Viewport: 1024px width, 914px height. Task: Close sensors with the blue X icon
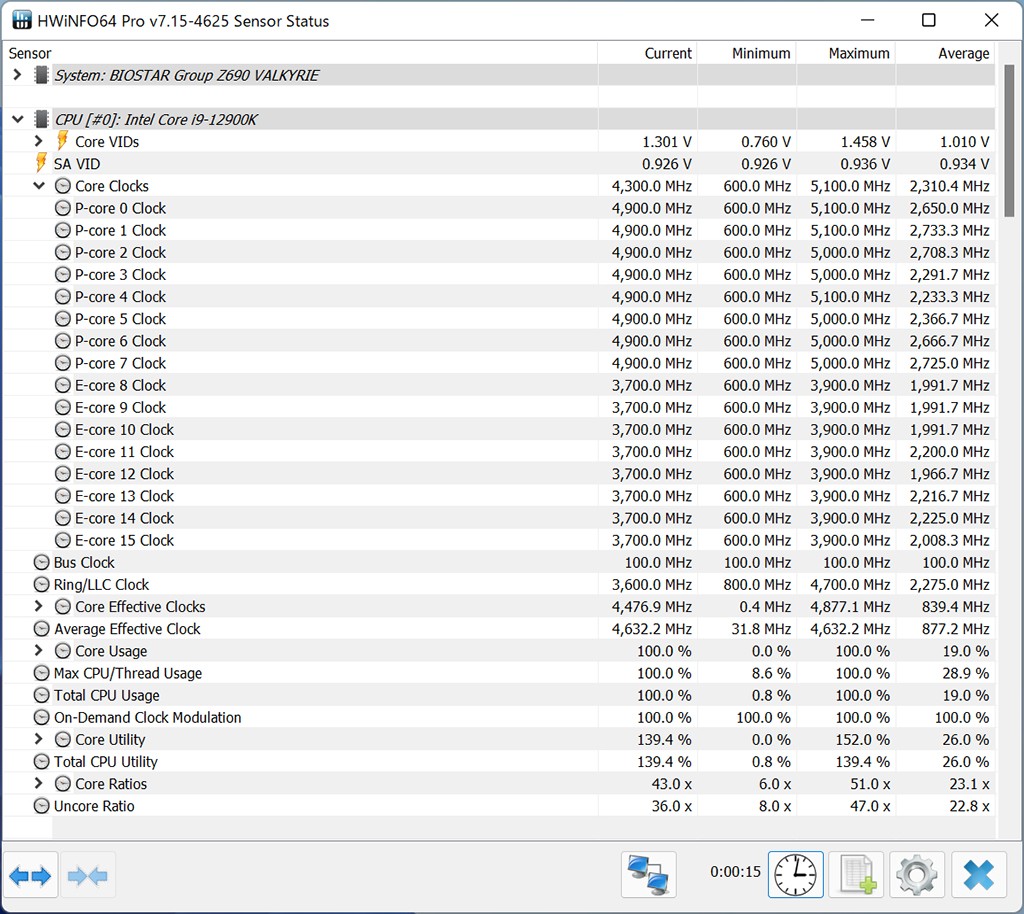point(978,876)
